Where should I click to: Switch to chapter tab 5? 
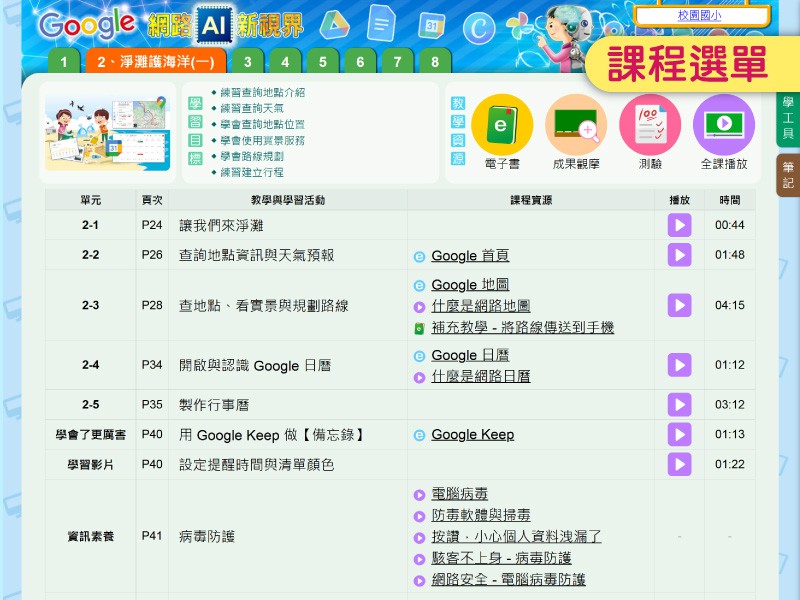pos(322,62)
